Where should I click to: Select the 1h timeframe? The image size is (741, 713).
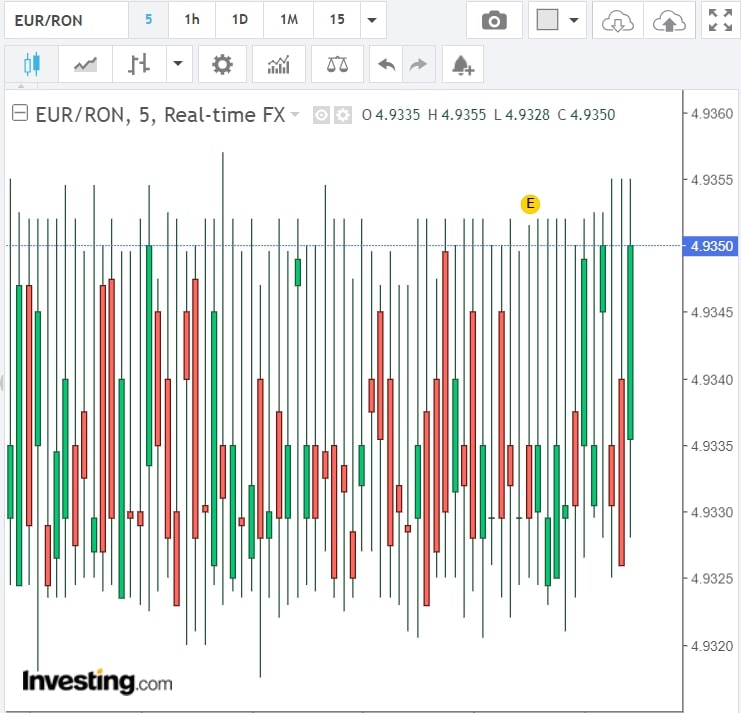click(x=192, y=20)
